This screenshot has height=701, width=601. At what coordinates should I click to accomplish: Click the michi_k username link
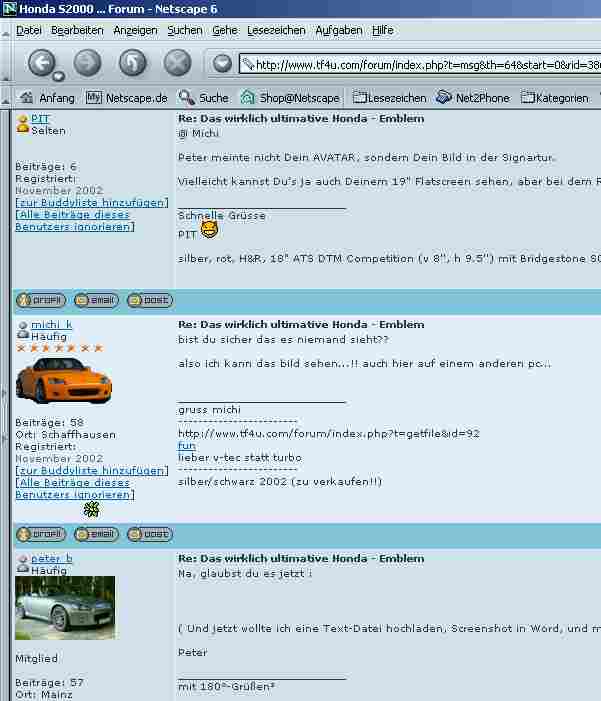(x=51, y=325)
